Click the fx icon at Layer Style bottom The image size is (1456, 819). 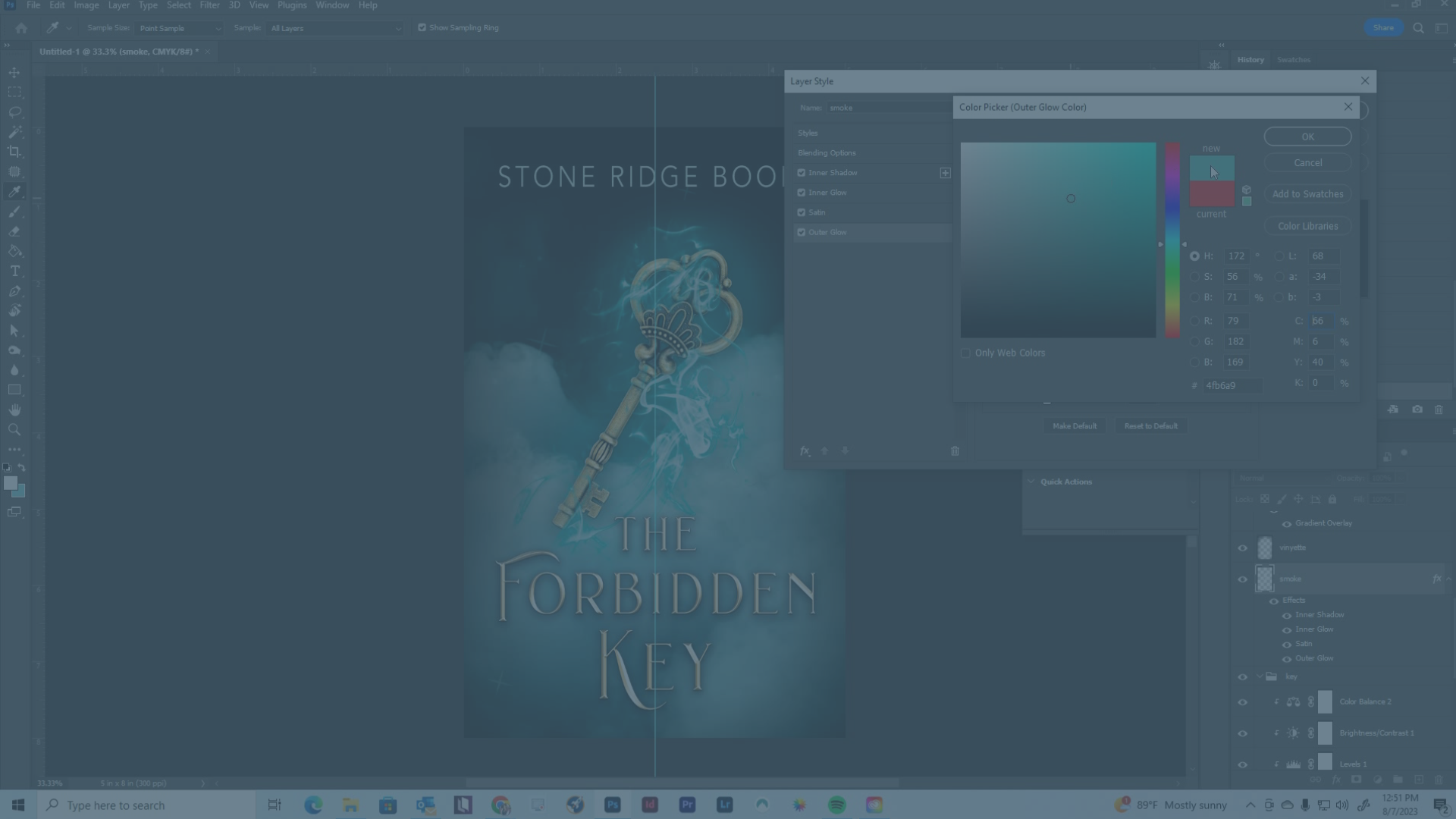[805, 451]
